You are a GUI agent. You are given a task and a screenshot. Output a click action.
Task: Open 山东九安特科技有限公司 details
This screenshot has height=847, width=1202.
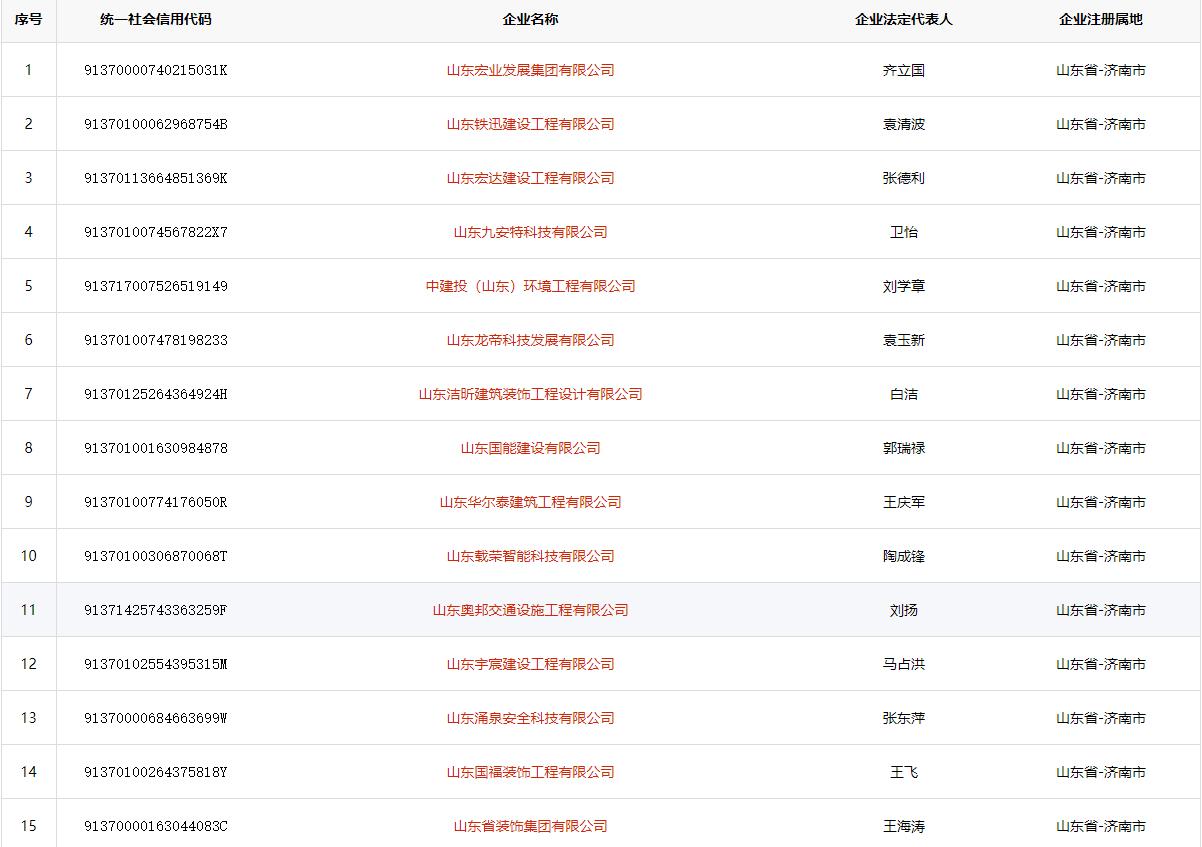[530, 232]
